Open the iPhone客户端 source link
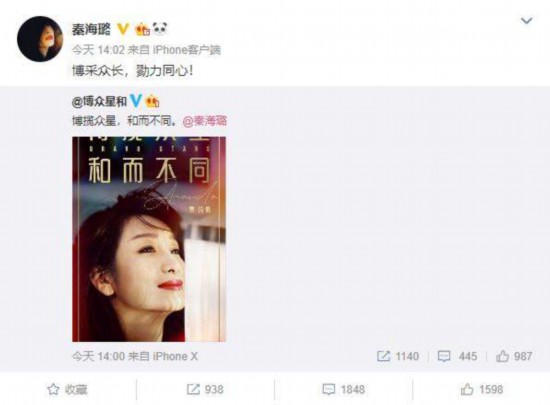The width and height of the screenshot is (550, 405). coord(187,50)
